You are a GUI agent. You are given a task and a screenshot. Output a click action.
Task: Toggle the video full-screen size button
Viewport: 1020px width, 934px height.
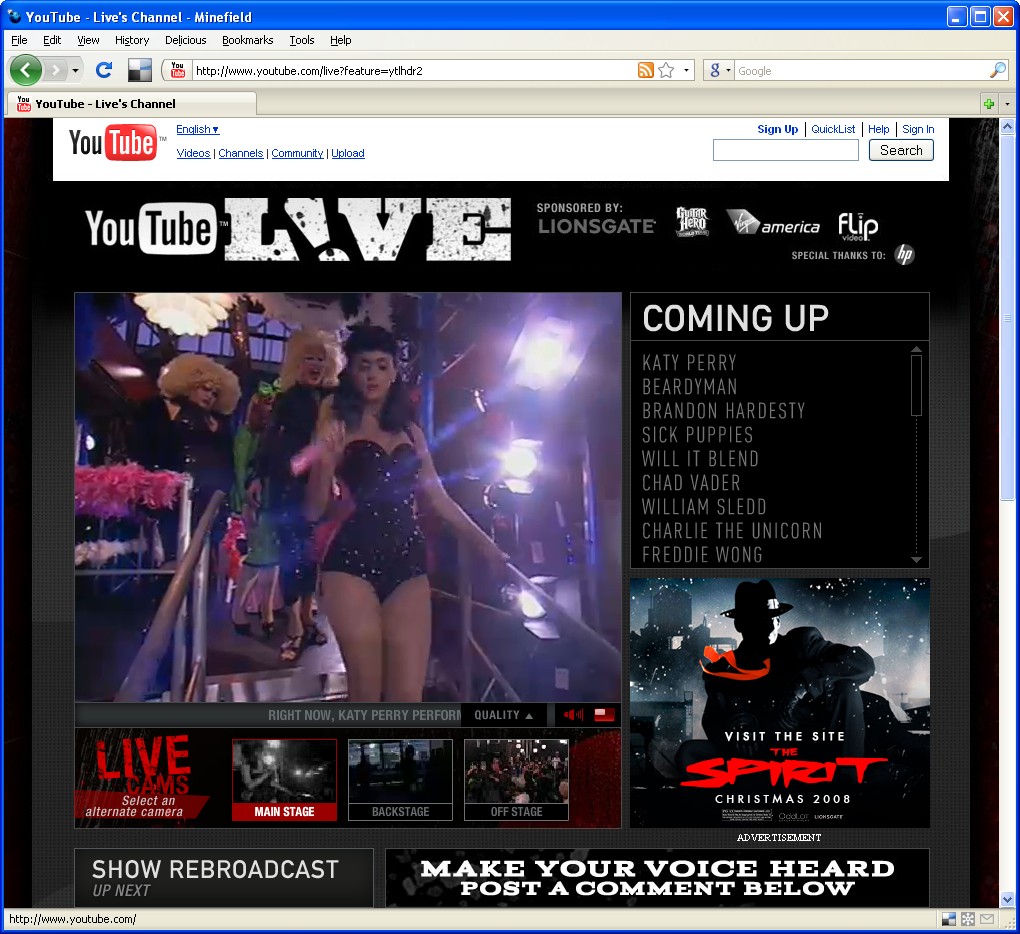pos(604,715)
